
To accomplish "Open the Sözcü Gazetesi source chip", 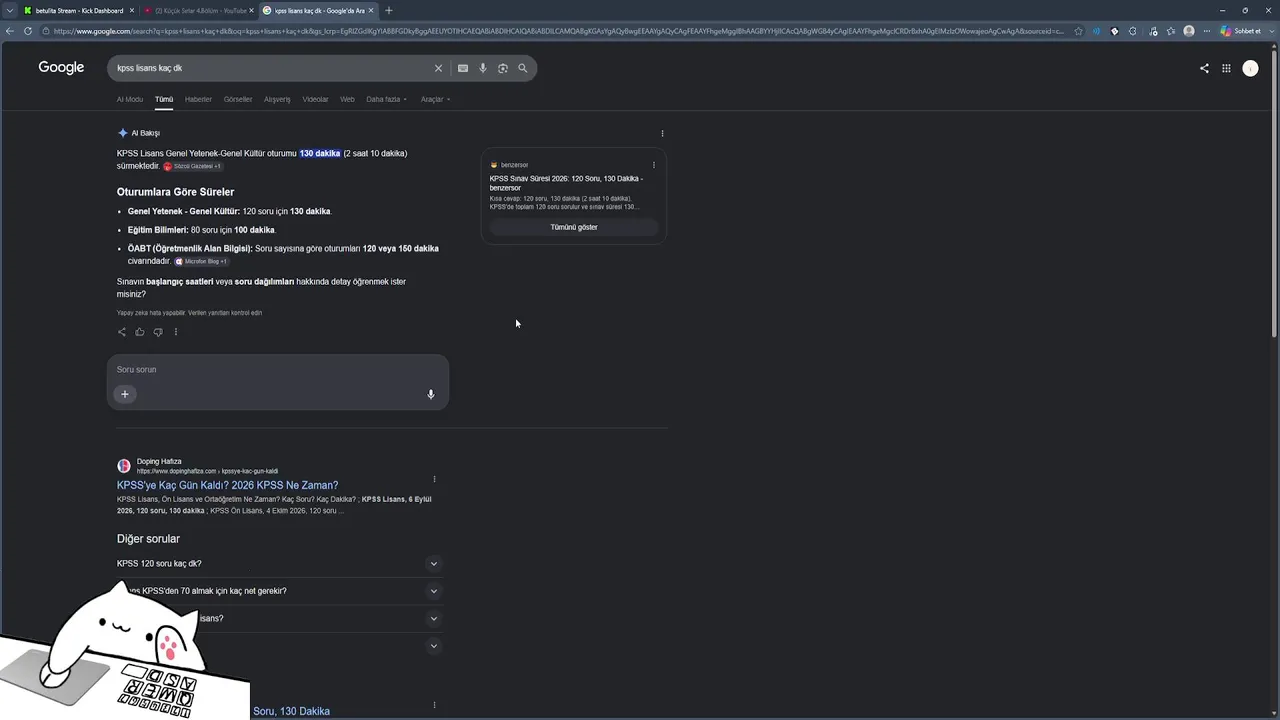I will (193, 166).
